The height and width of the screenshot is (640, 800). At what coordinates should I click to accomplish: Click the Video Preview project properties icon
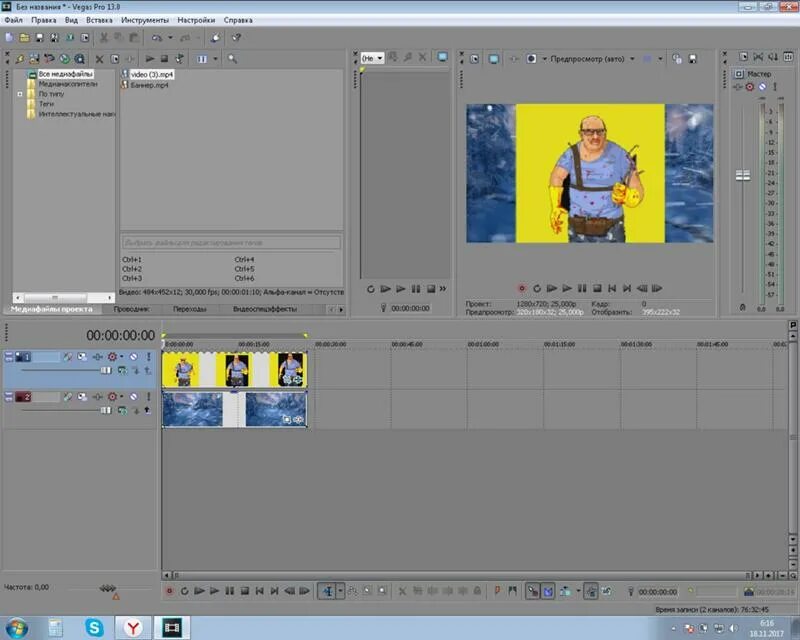pos(474,59)
